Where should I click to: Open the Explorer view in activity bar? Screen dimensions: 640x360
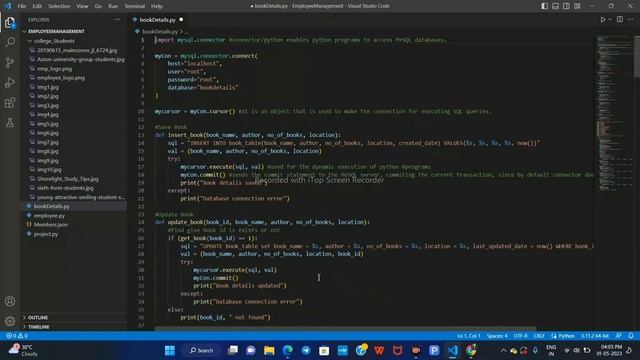point(10,22)
